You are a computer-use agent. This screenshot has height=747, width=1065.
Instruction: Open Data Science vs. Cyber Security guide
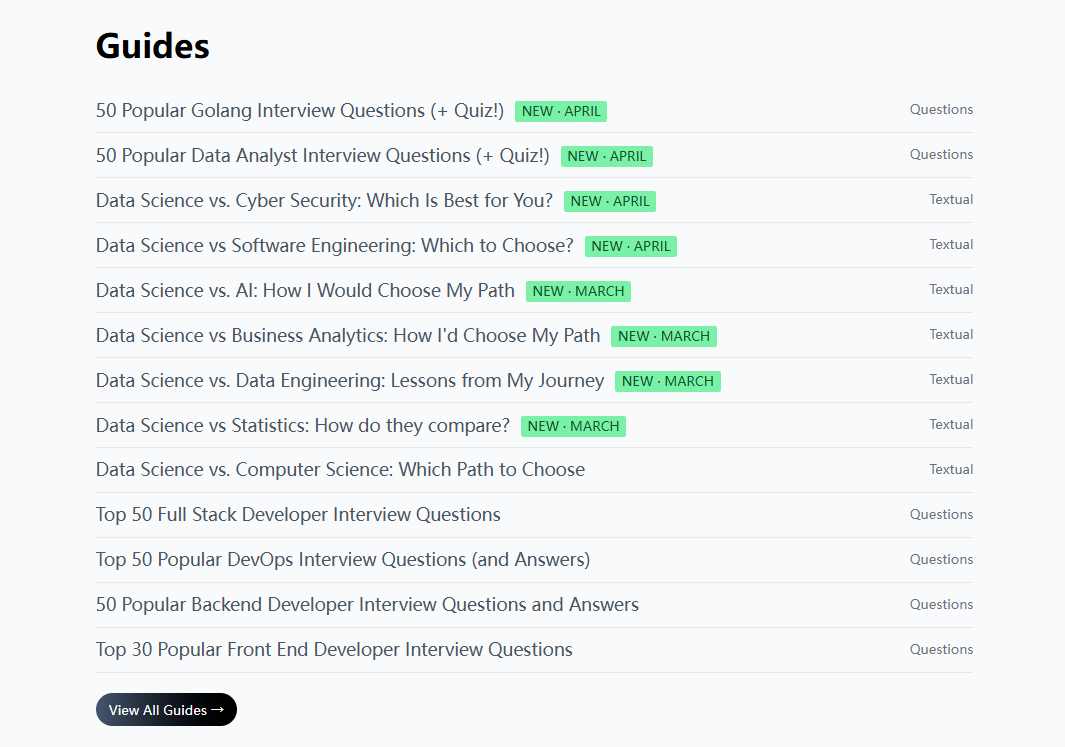(x=324, y=201)
